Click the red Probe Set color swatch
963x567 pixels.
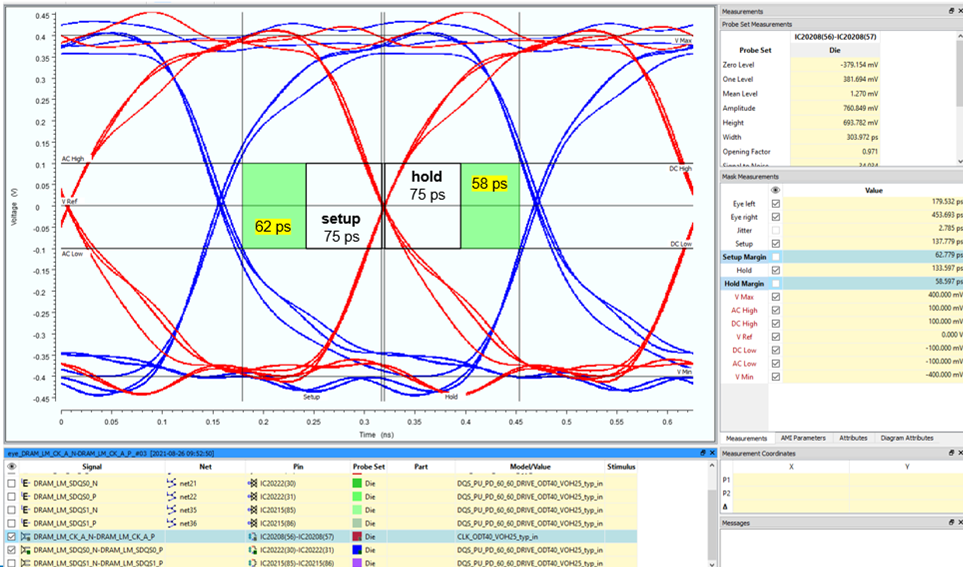tap(359, 536)
